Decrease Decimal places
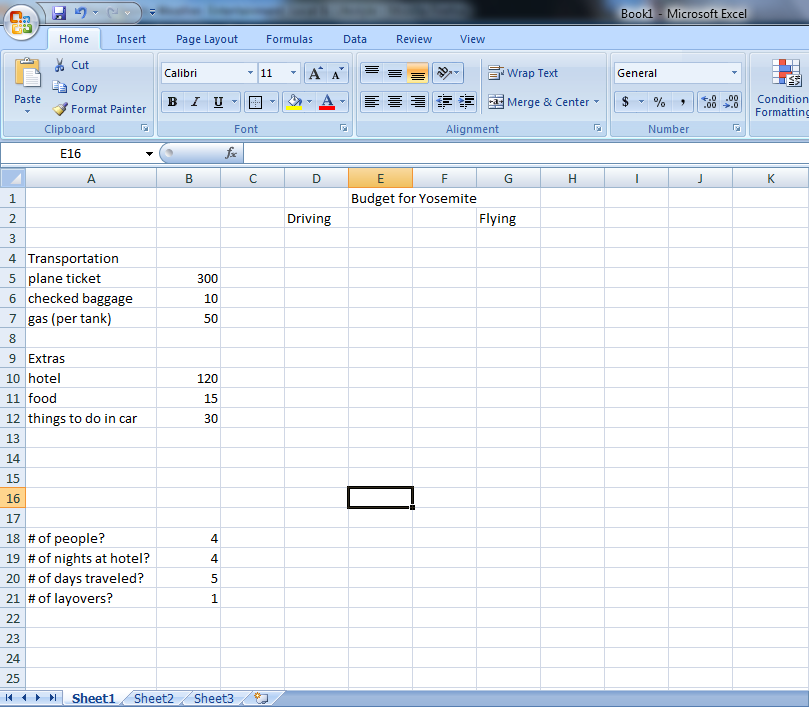The height and width of the screenshot is (707, 809). pos(731,102)
